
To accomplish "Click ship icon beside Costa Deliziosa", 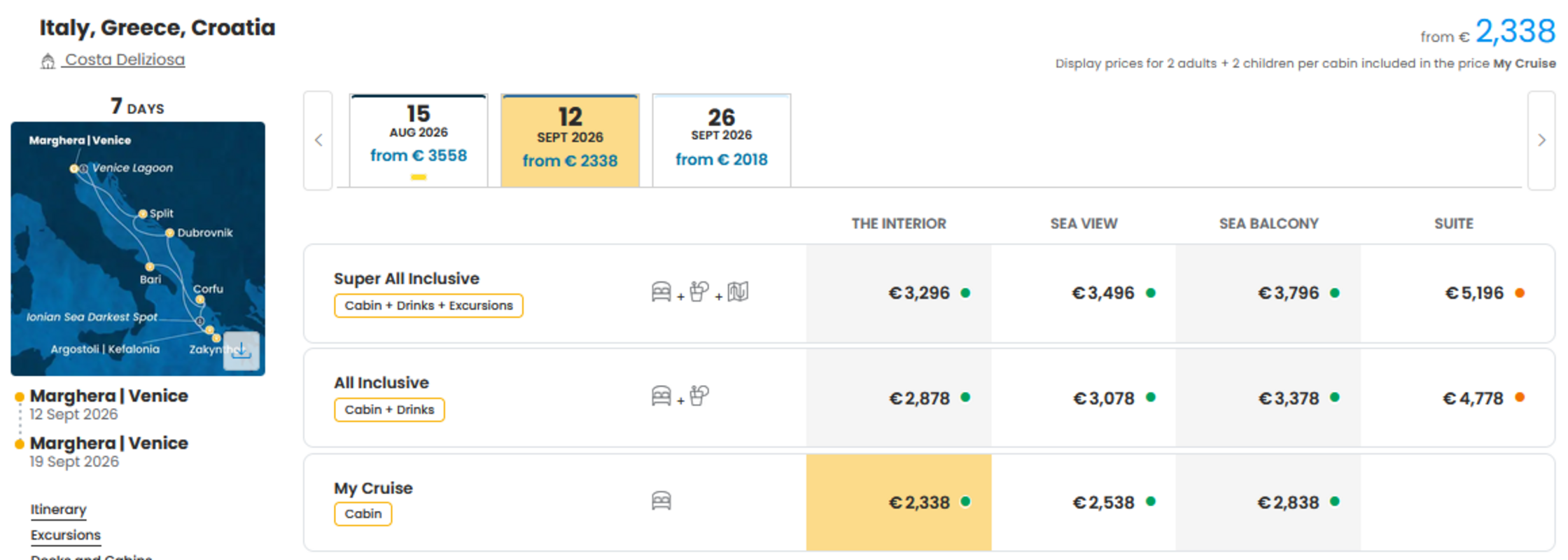I will click(48, 62).
